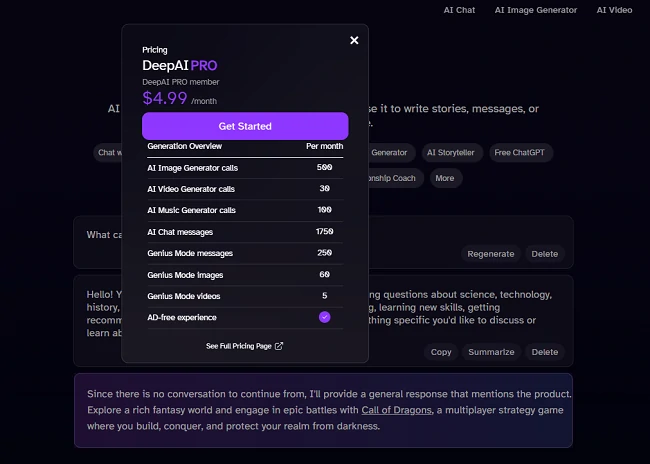Click the AI Music Generator calls row

[245, 210]
